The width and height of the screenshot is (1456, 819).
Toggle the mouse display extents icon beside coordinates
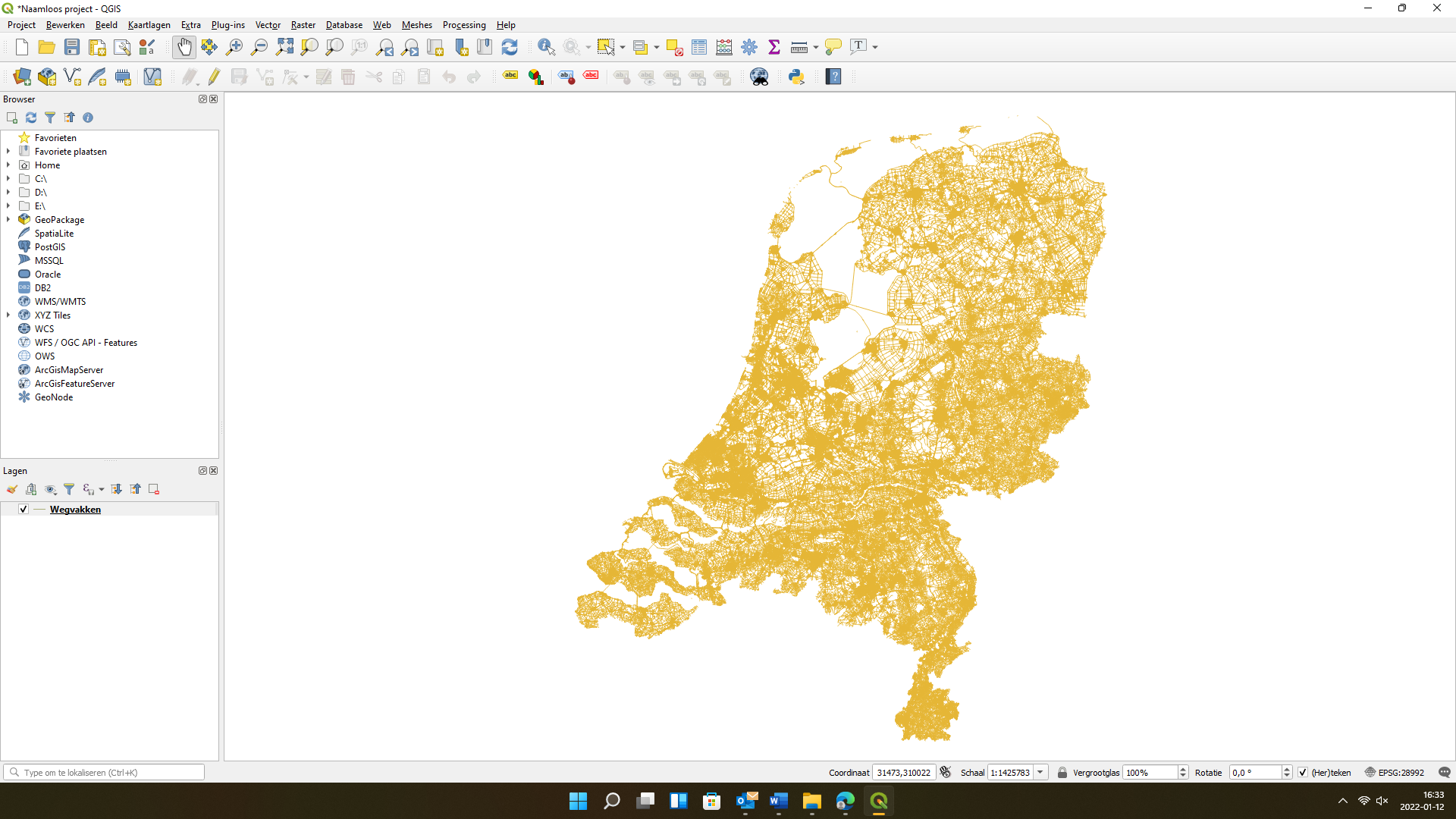(x=946, y=772)
